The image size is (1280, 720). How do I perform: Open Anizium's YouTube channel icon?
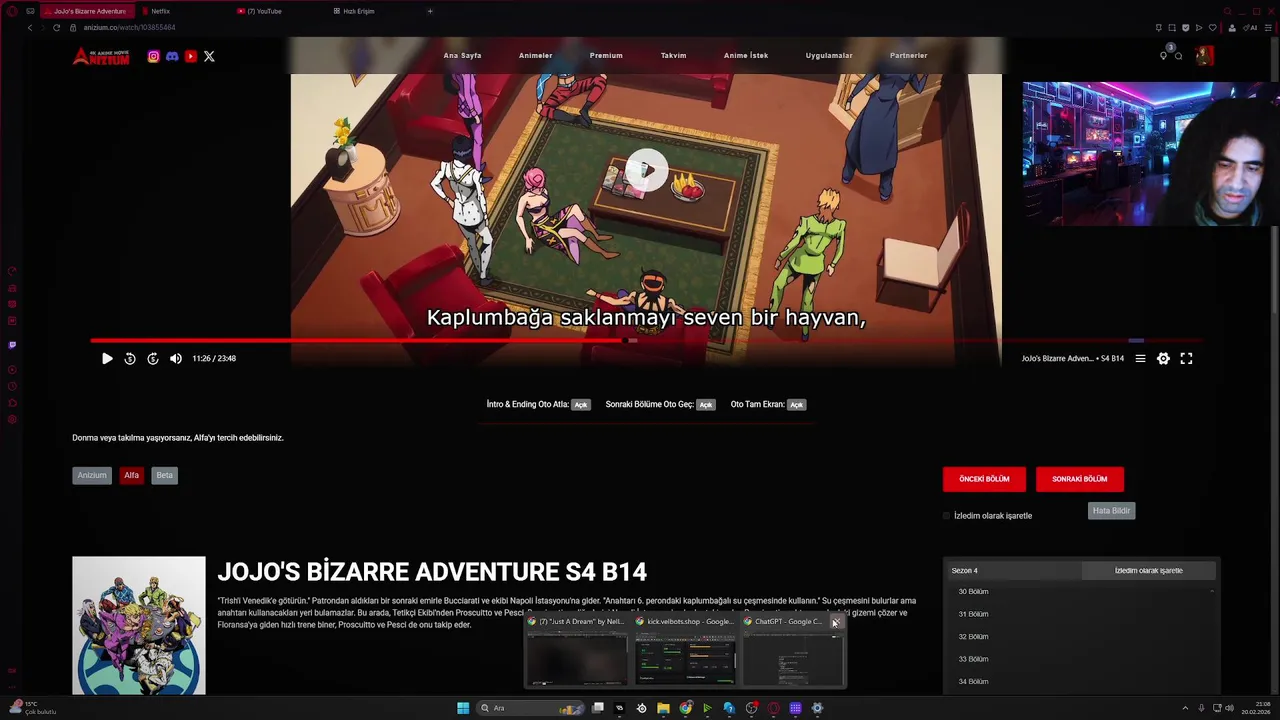(191, 56)
